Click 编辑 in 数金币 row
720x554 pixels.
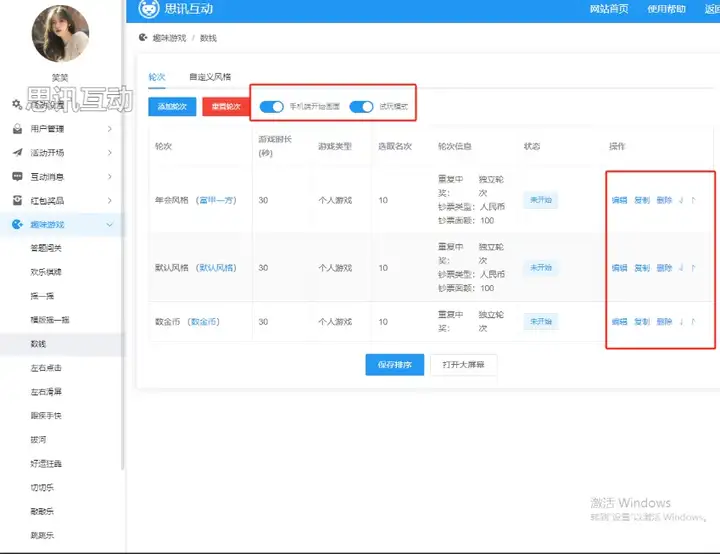point(619,322)
